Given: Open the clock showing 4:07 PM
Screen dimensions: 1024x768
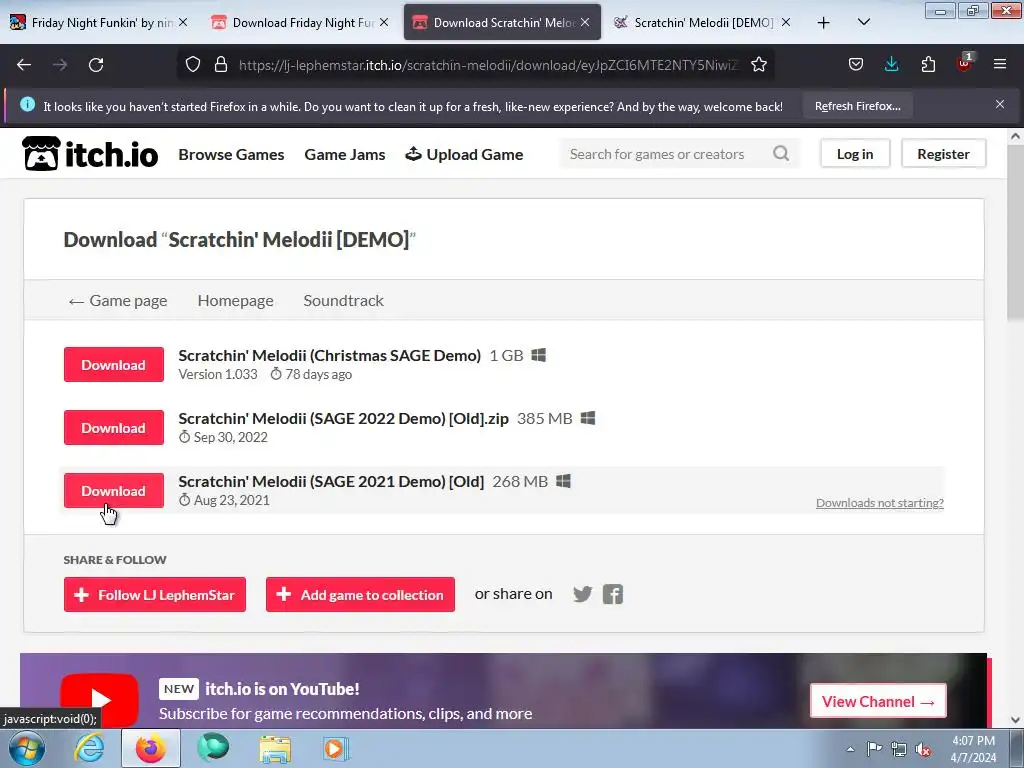Looking at the screenshot, I should point(973,749).
